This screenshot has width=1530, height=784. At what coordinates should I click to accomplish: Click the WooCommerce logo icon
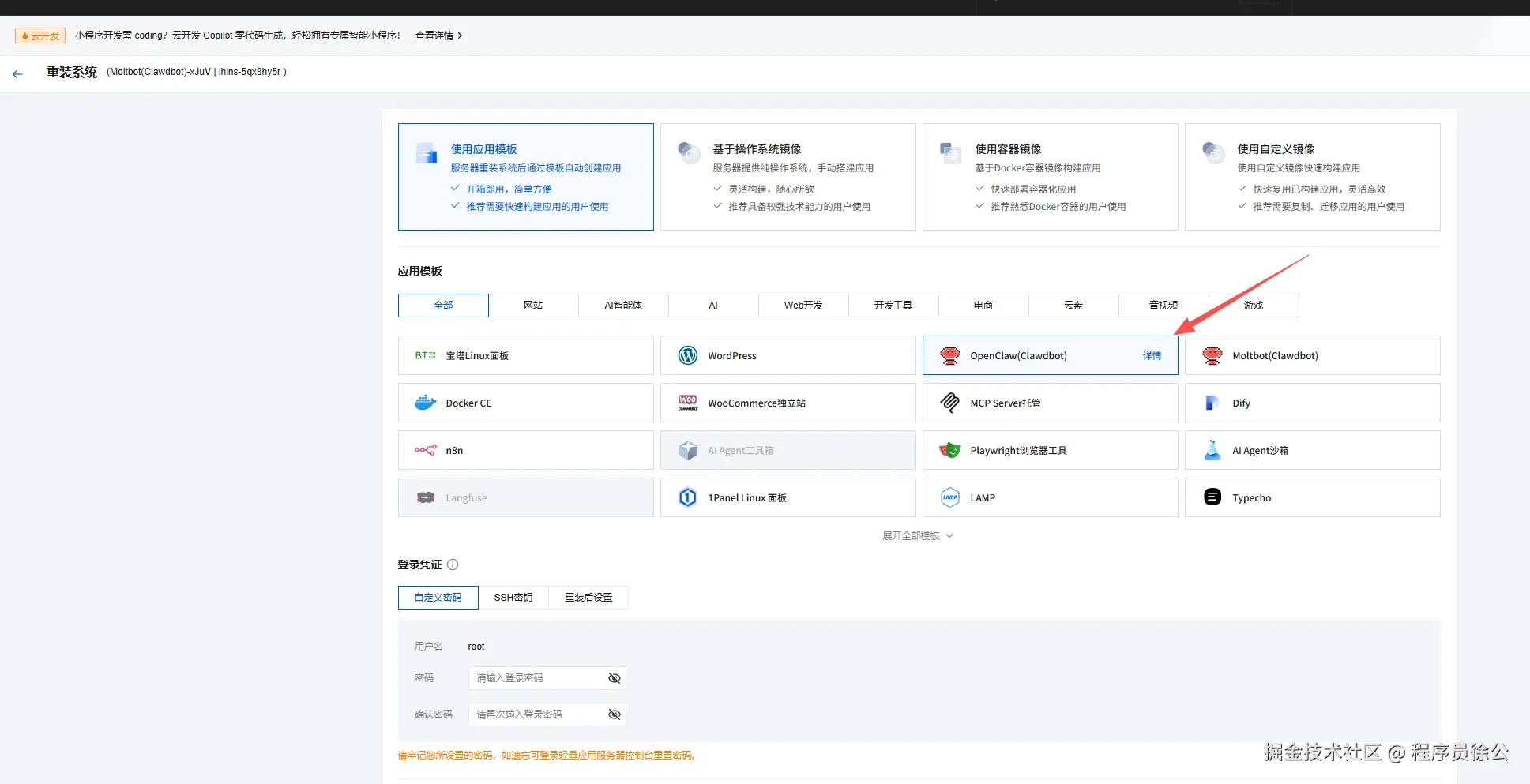coord(688,403)
